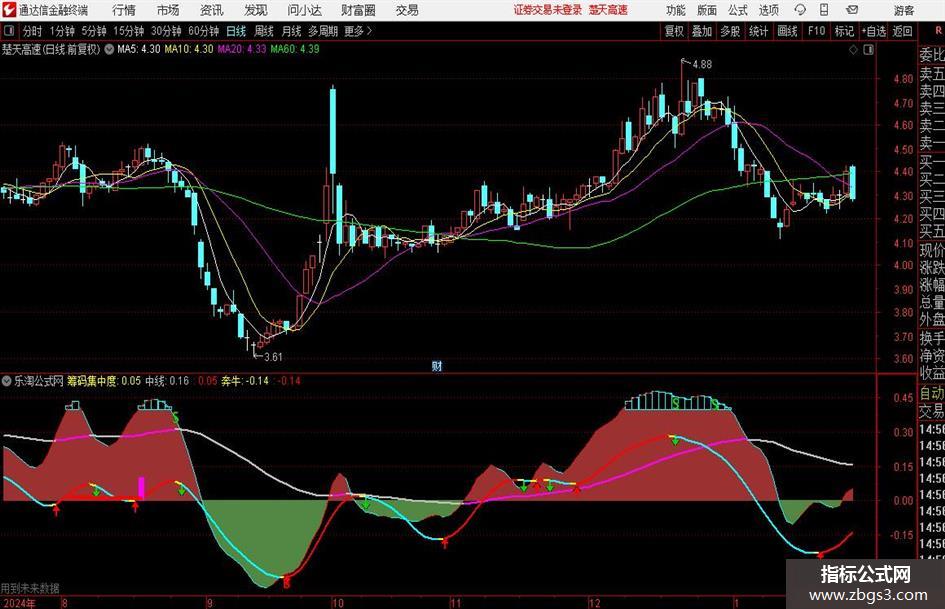Click the 叠加 overlay button
Screen dimensions: 945x609
tap(702, 31)
